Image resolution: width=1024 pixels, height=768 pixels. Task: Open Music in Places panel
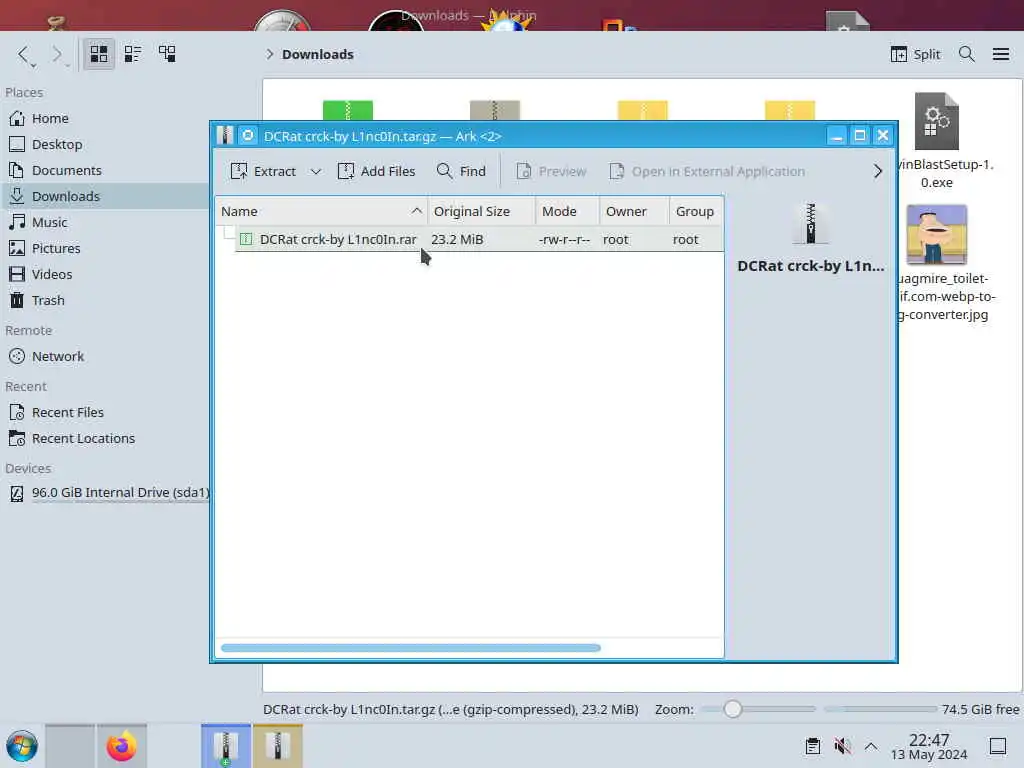104,222
